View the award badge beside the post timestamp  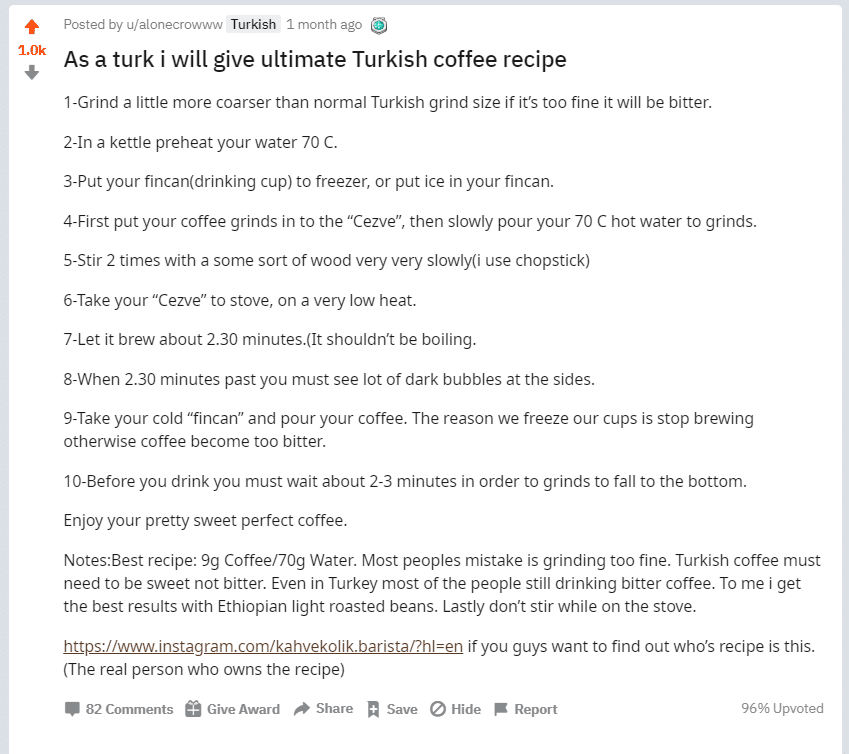(378, 24)
